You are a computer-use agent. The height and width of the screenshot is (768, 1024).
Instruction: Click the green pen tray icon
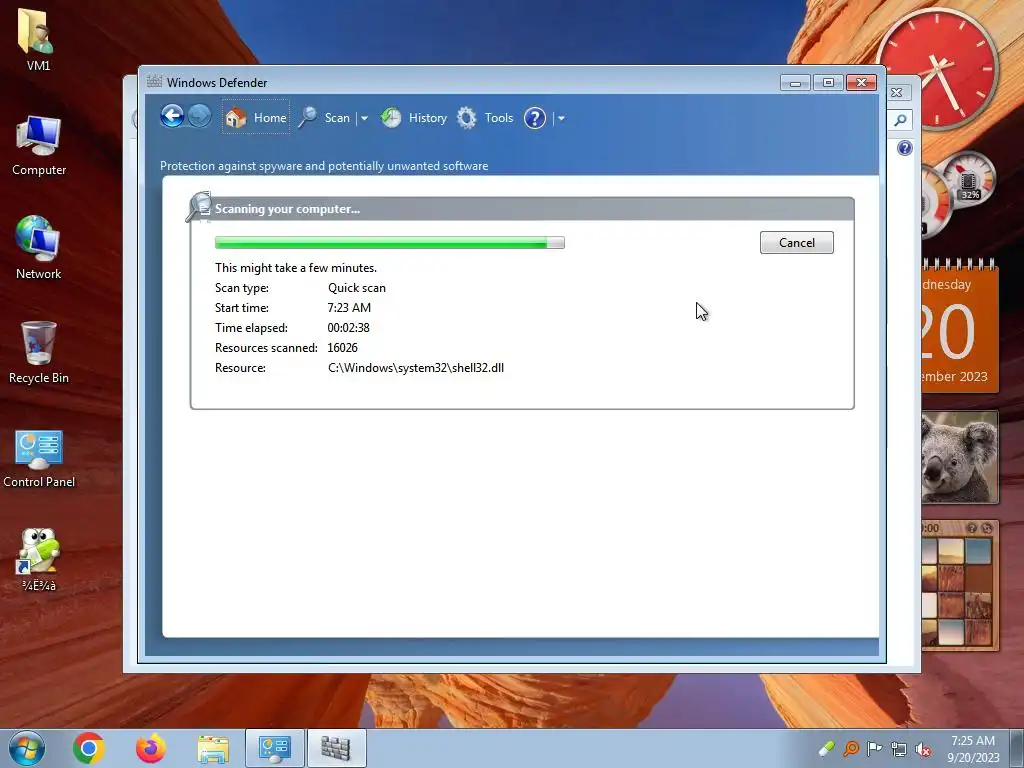827,748
